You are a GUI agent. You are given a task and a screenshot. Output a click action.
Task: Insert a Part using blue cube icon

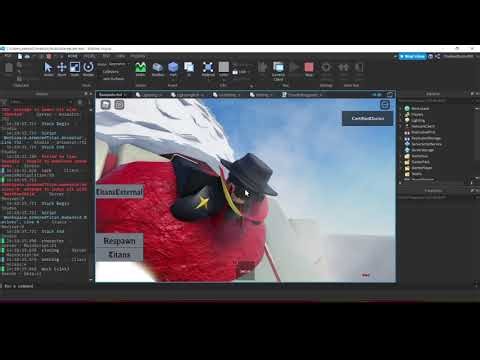pyautogui.click(x=173, y=68)
